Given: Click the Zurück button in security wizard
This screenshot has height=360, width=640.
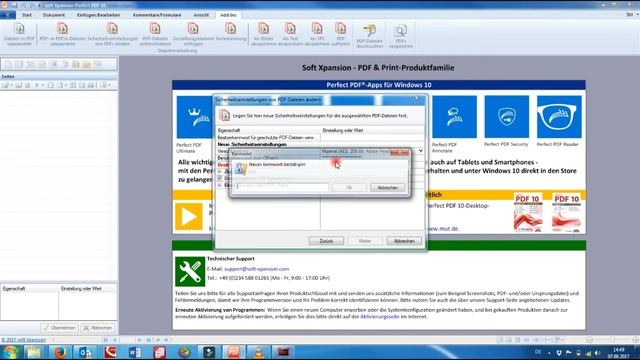Looking at the screenshot, I should pos(326,241).
